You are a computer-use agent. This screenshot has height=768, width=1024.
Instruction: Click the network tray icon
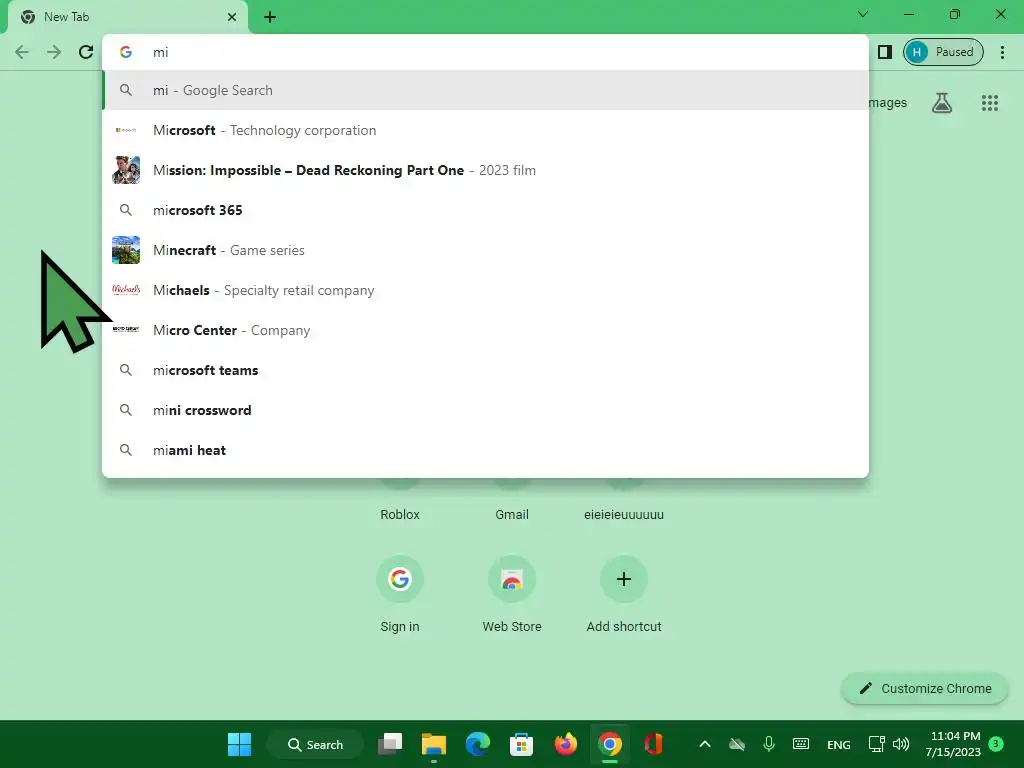pos(876,744)
